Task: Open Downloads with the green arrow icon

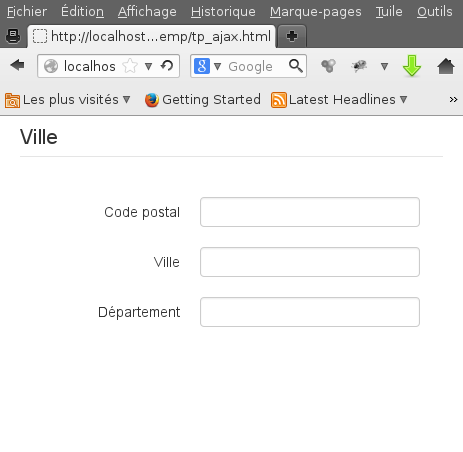Action: click(x=412, y=66)
